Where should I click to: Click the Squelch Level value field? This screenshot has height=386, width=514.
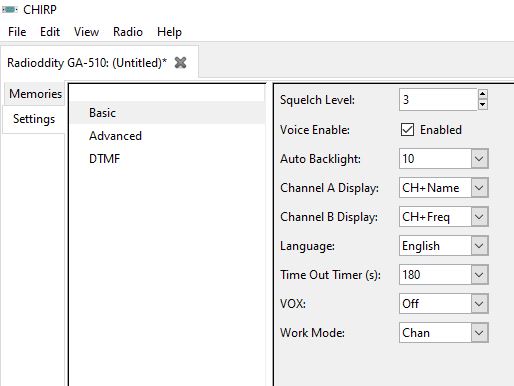tap(438, 100)
